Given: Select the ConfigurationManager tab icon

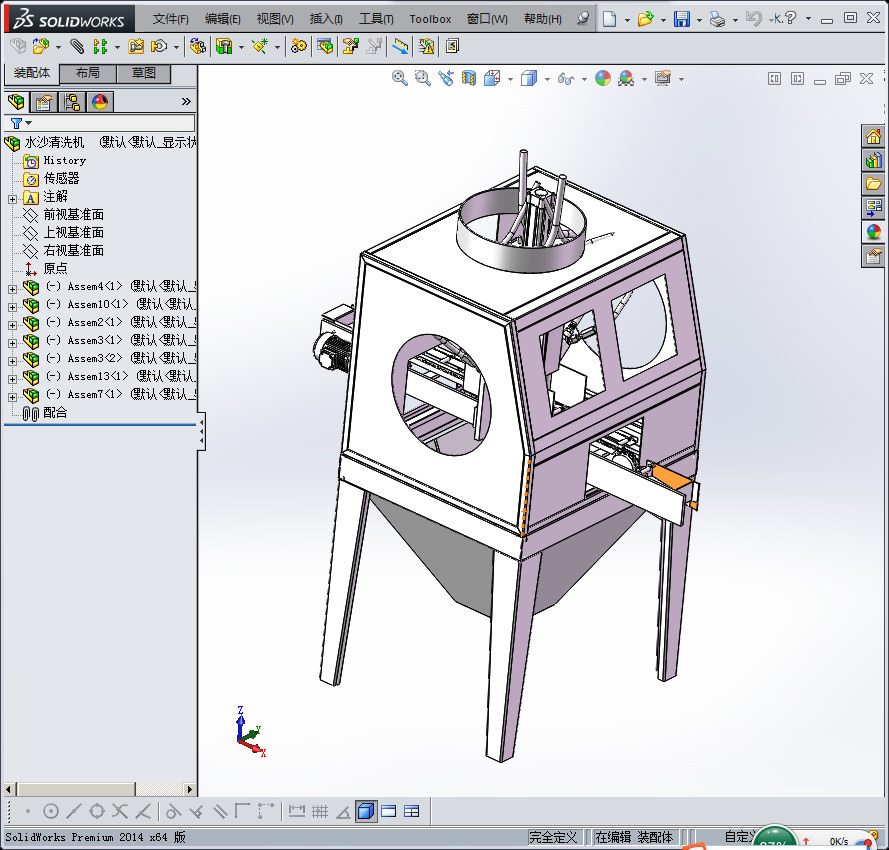Looking at the screenshot, I should click(x=72, y=102).
